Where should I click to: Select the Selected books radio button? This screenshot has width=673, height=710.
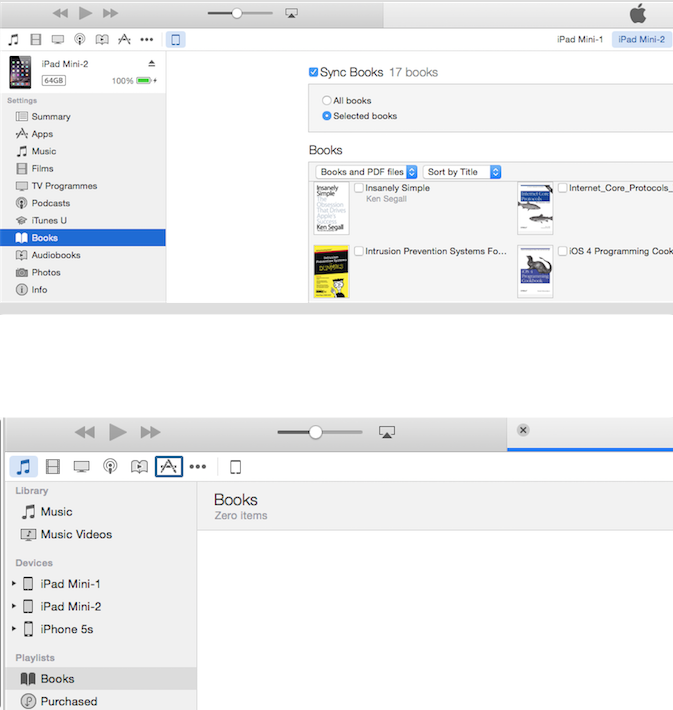point(327,116)
